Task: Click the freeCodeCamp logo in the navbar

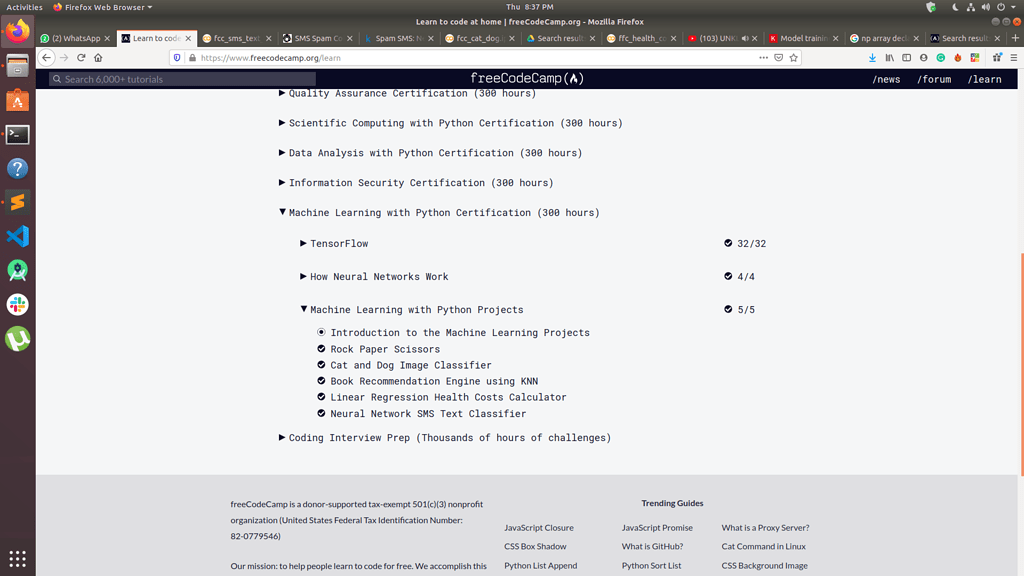Action: pyautogui.click(x=527, y=78)
